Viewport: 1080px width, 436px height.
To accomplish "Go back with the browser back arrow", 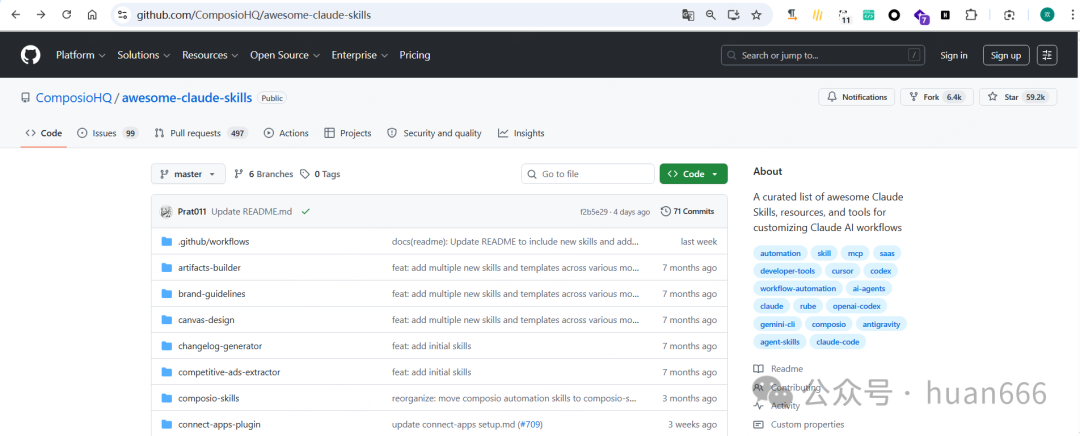I will [15, 14].
